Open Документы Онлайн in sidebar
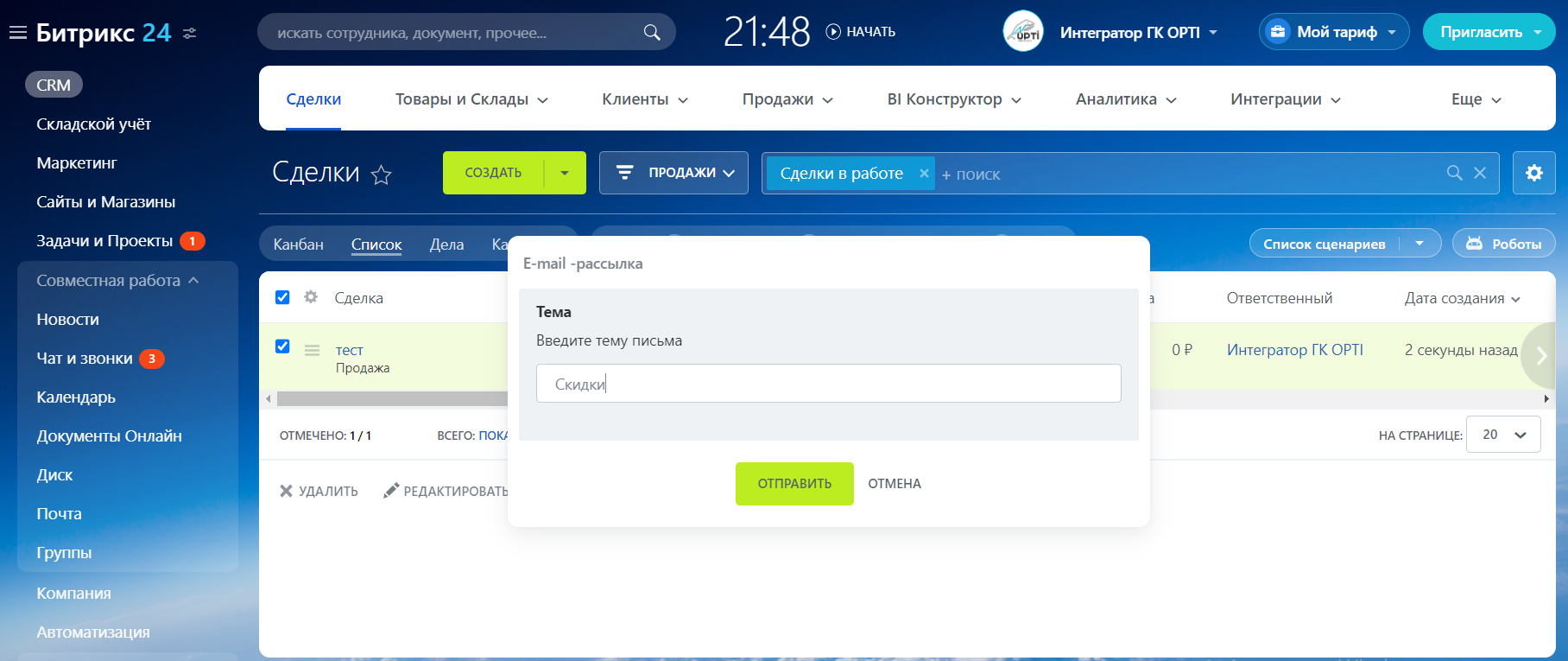This screenshot has width=1568, height=661. click(109, 436)
